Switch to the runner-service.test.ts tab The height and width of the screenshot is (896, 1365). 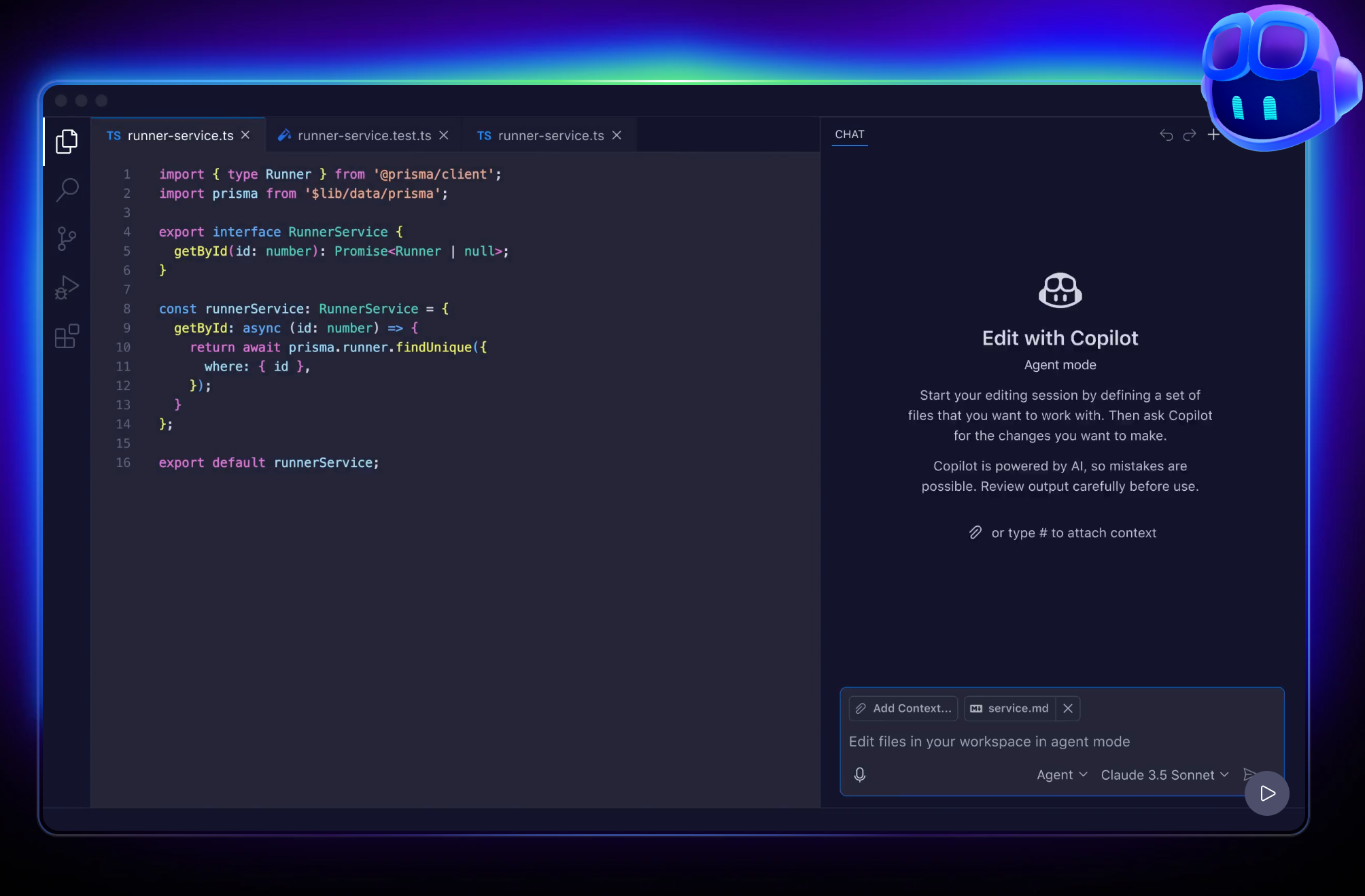pyautogui.click(x=364, y=135)
